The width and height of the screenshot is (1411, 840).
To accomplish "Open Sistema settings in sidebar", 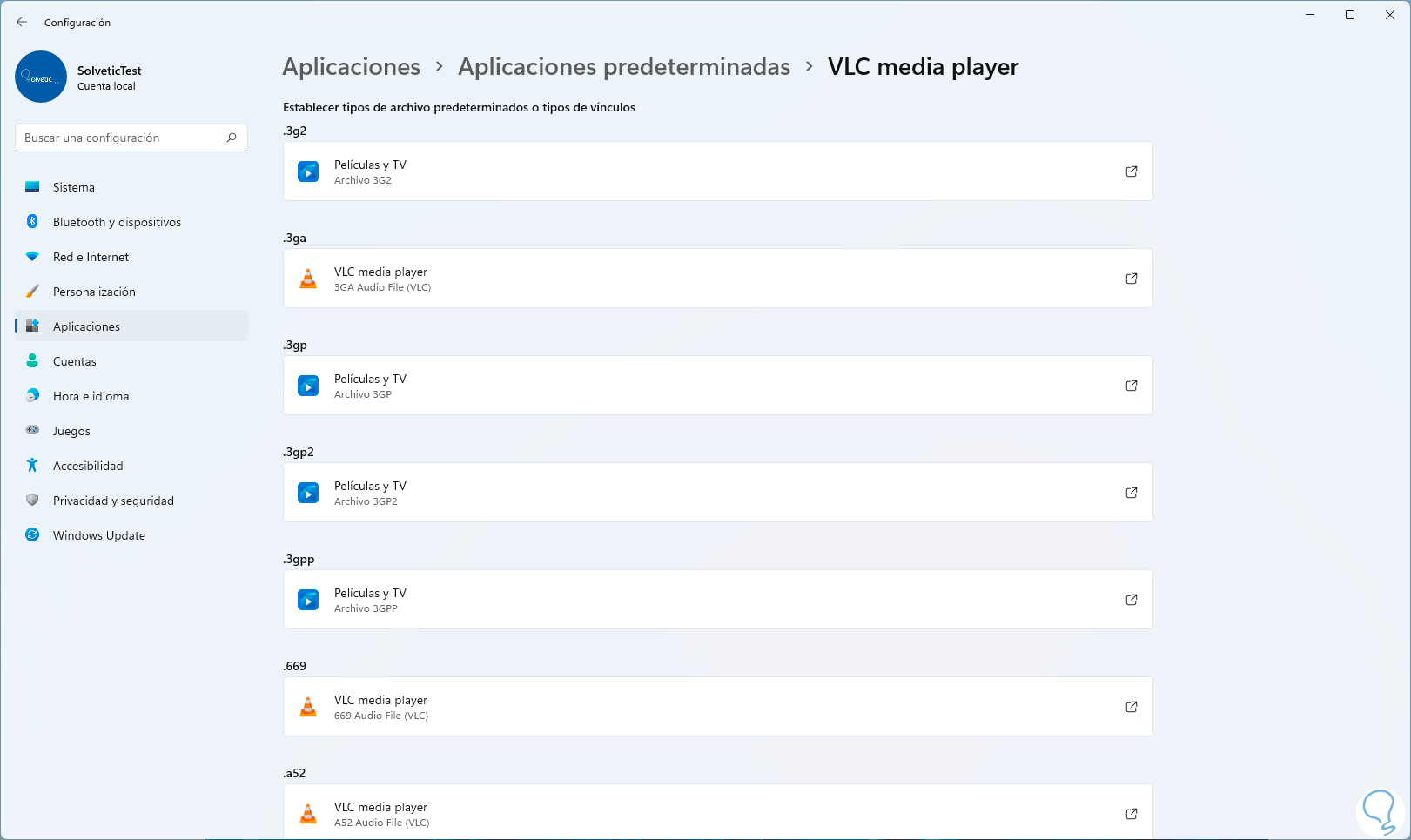I will pyautogui.click(x=74, y=187).
